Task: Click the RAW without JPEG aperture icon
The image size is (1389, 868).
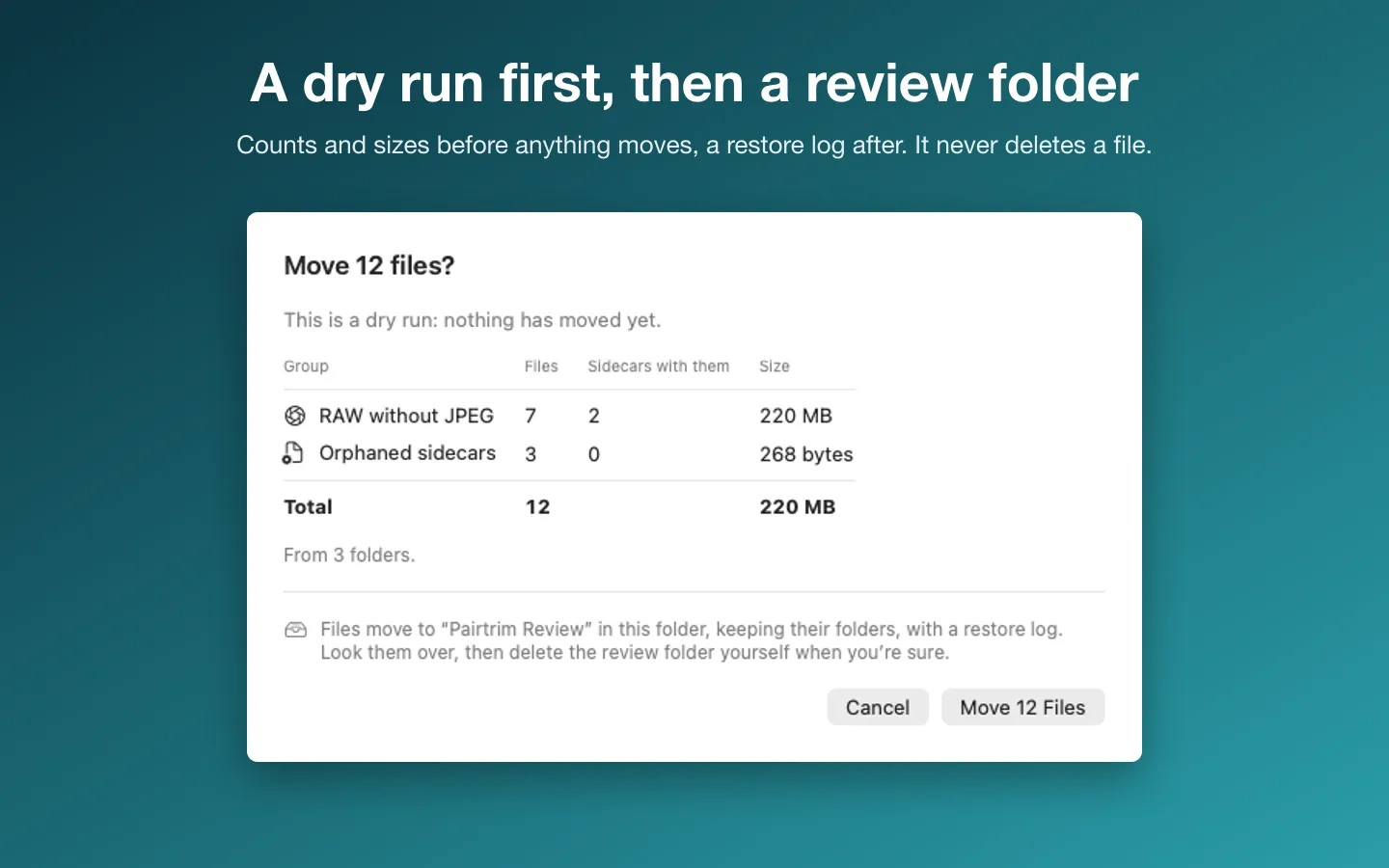Action: click(x=295, y=416)
